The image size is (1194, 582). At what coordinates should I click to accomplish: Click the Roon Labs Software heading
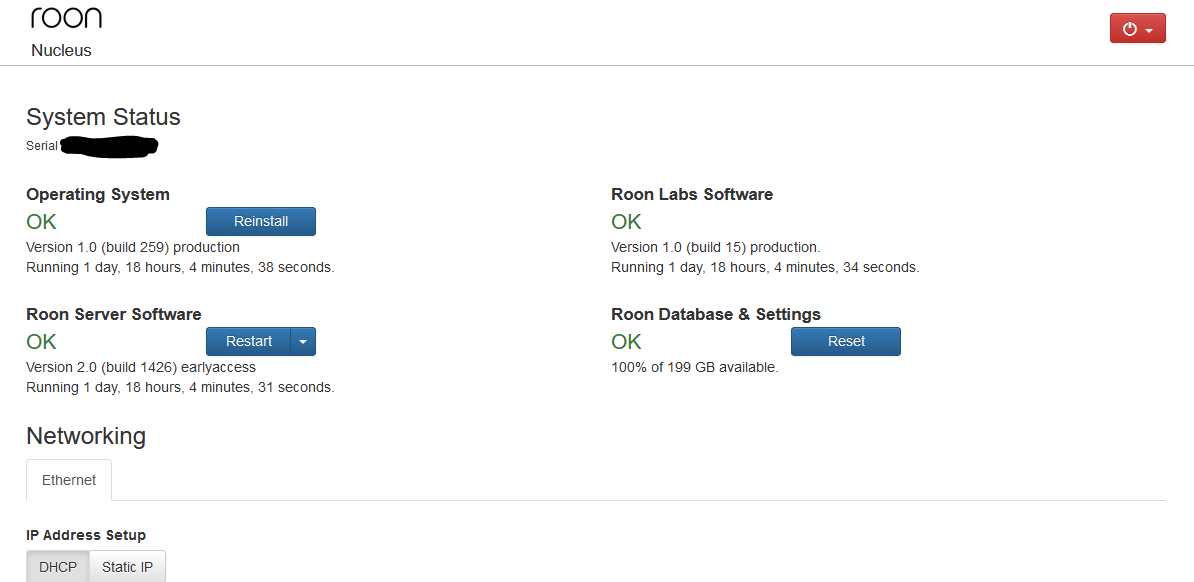[x=692, y=194]
